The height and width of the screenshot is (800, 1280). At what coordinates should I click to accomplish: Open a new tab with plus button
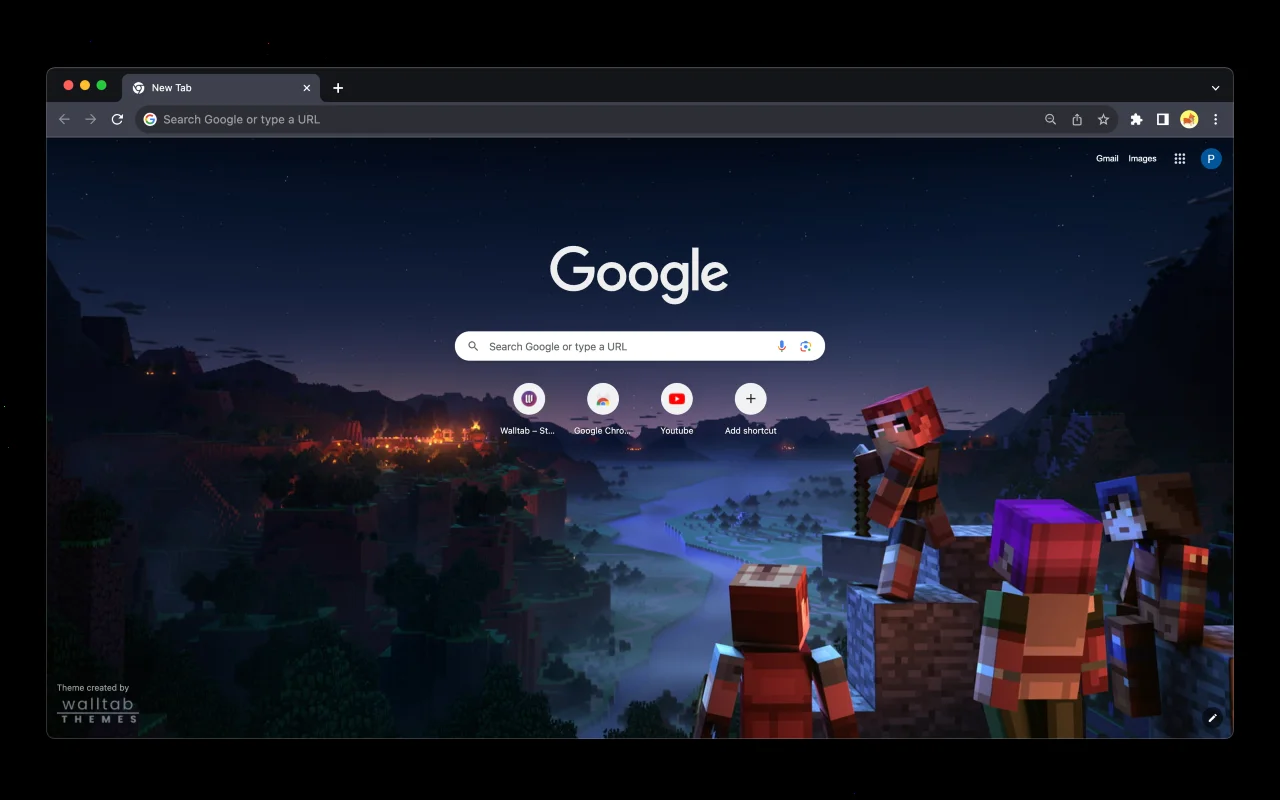coord(338,88)
